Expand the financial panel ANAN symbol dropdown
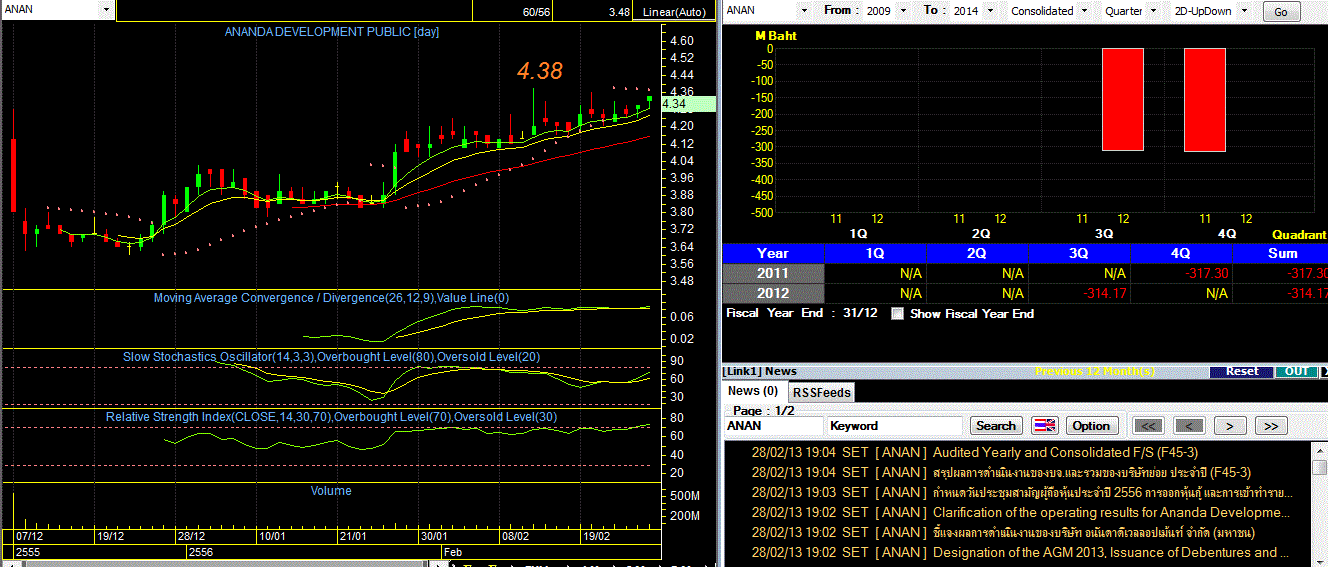The height and width of the screenshot is (567, 1328). tap(806, 10)
